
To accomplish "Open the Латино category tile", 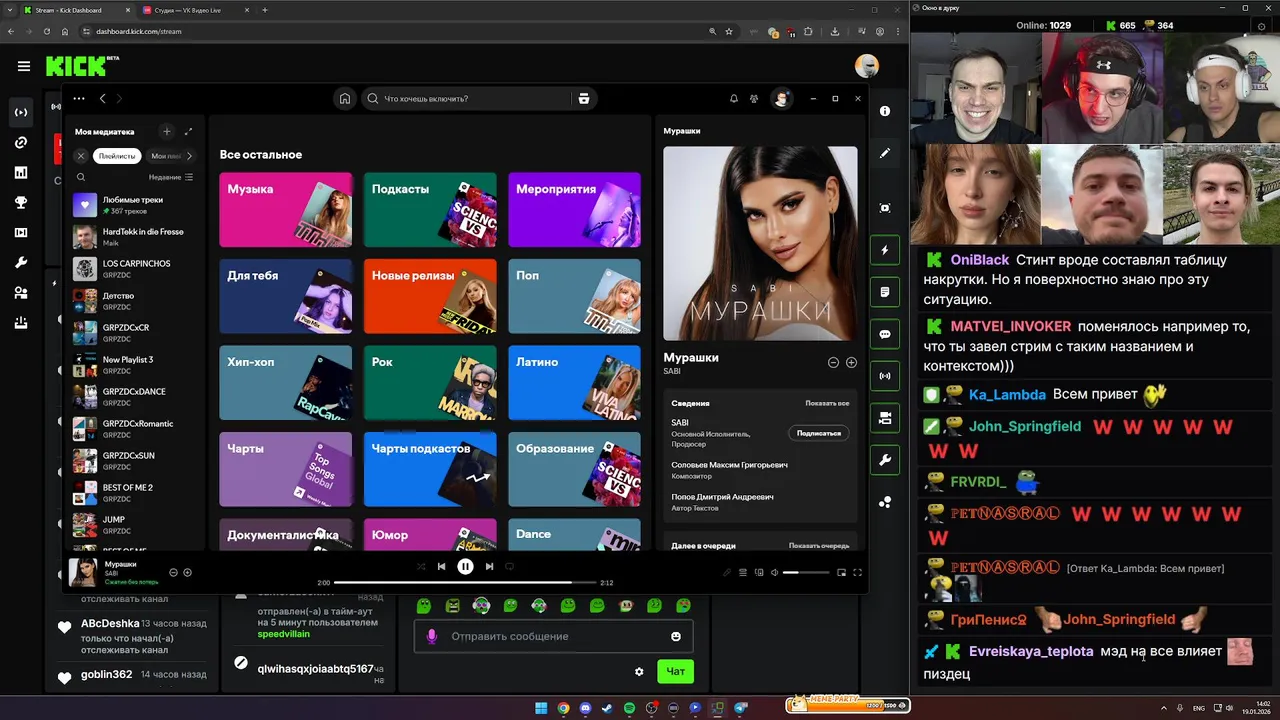I will tap(574, 383).
